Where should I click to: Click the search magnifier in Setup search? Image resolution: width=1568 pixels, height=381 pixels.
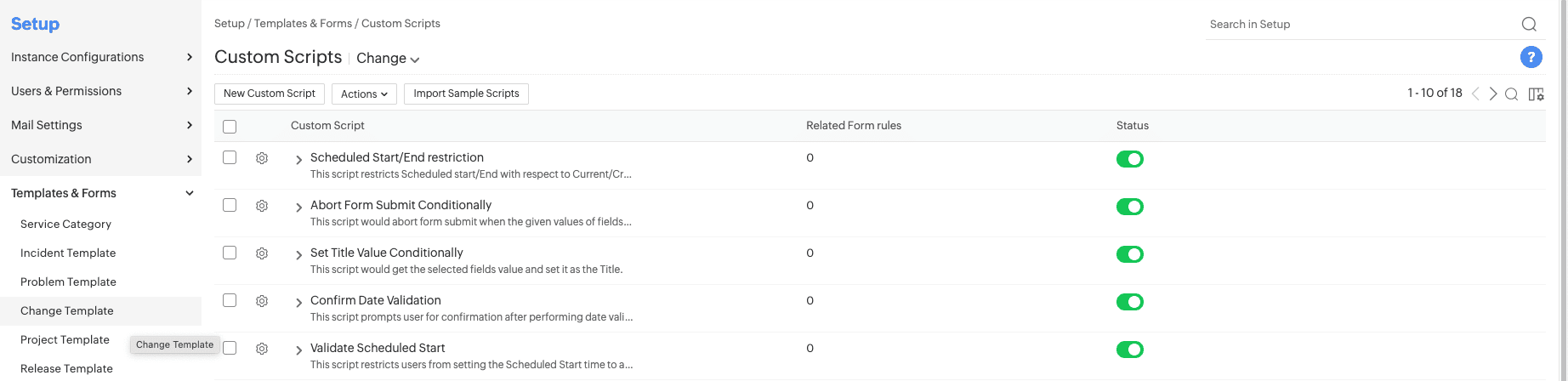tap(1529, 25)
